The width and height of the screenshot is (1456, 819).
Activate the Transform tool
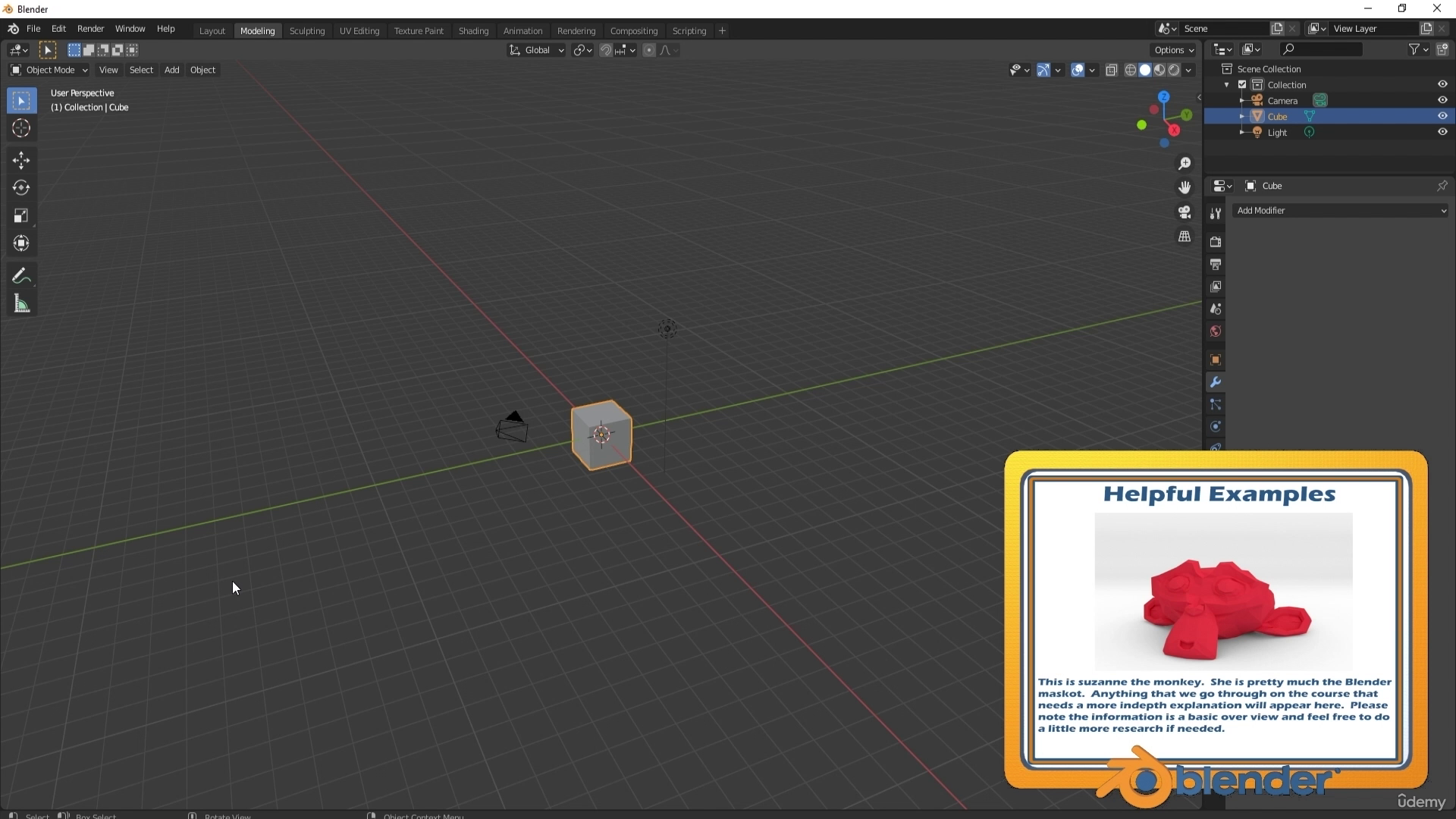(21, 243)
